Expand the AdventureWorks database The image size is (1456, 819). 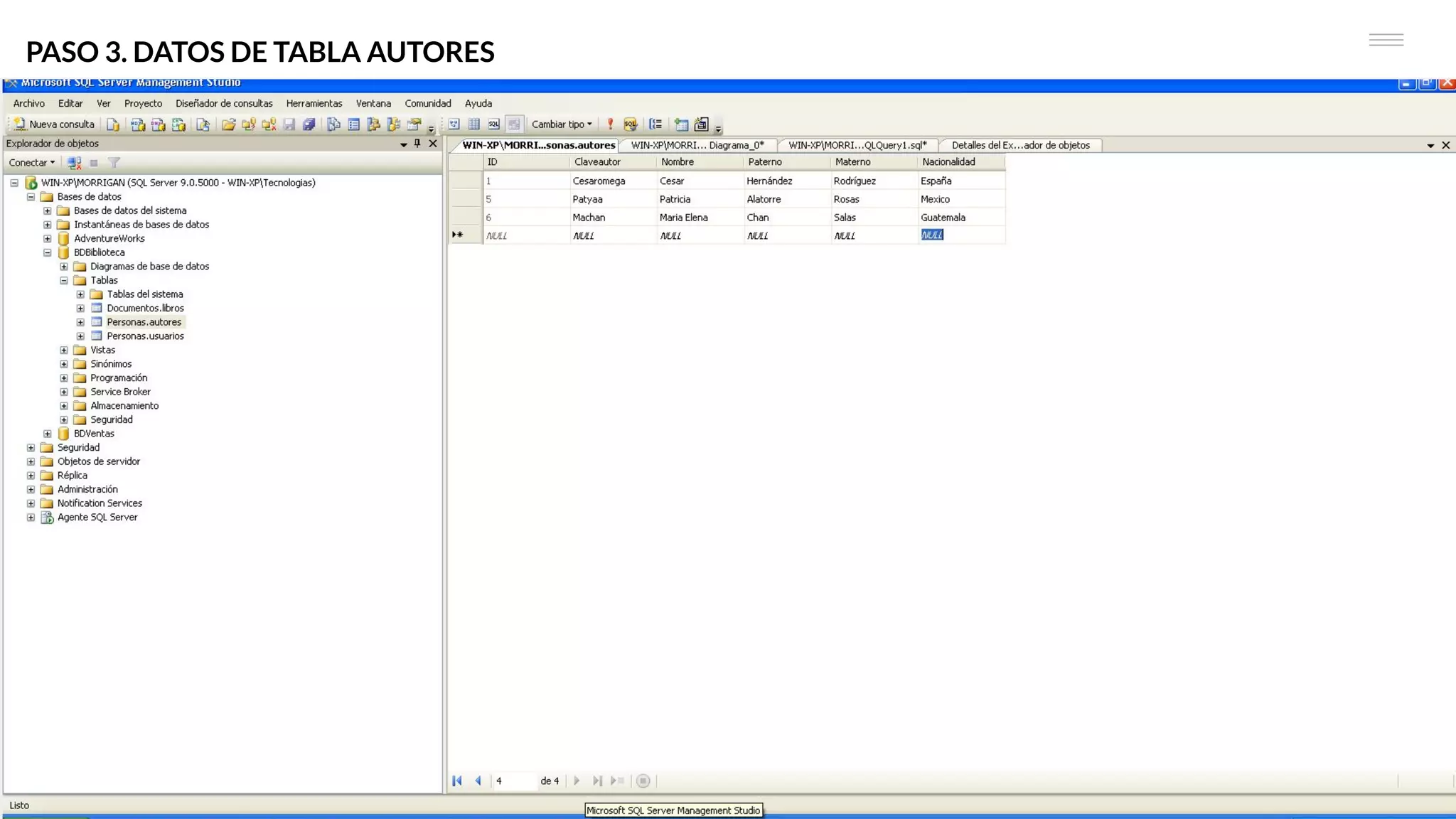(47, 239)
